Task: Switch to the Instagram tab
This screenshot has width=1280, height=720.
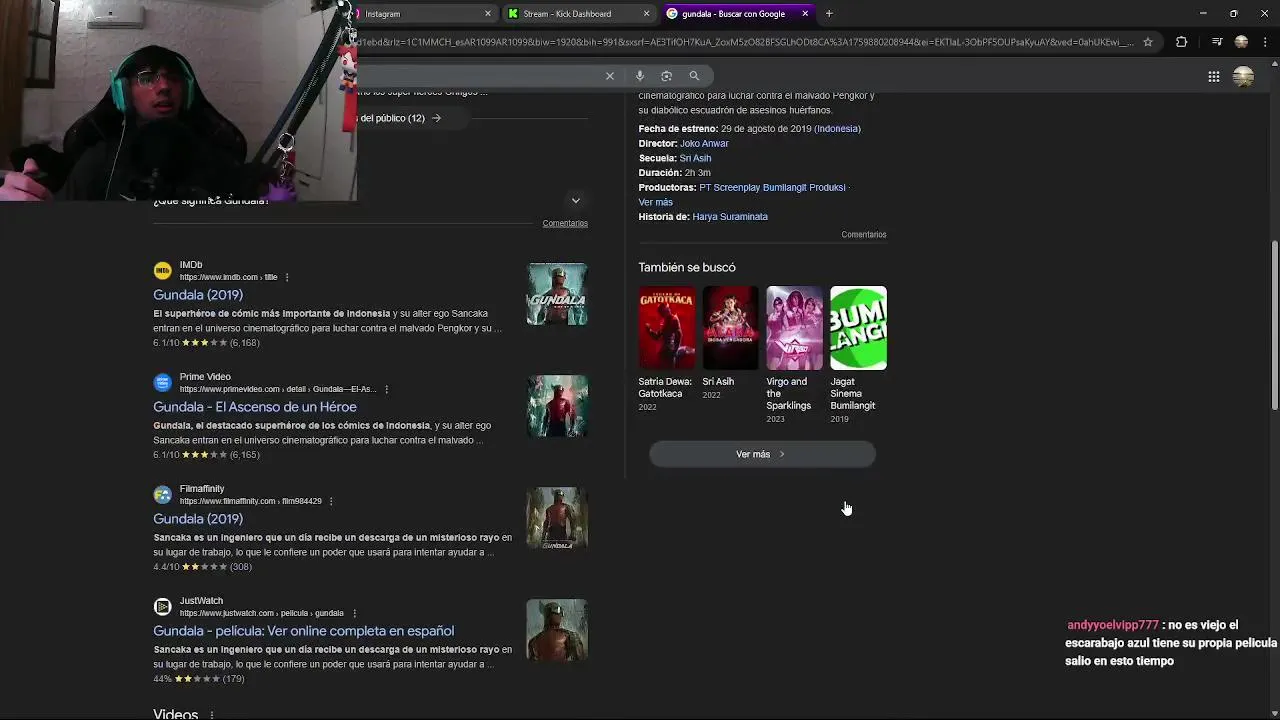Action: [423, 14]
